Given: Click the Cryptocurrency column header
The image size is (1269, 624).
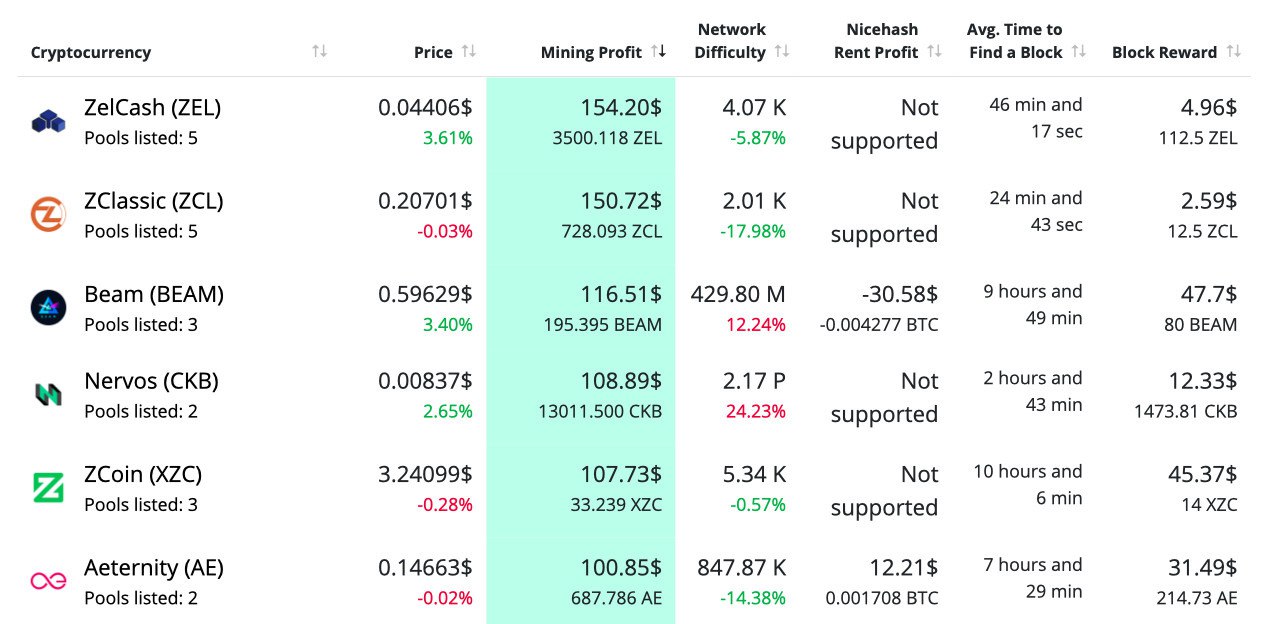Looking at the screenshot, I should click(x=91, y=53).
